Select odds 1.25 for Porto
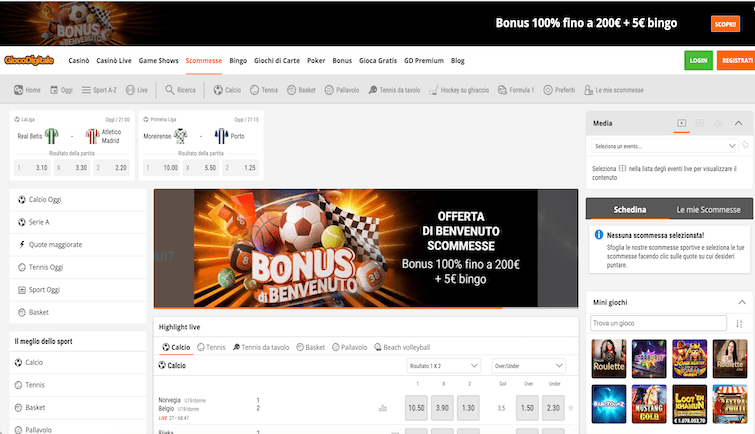The width and height of the screenshot is (755, 434). tap(240, 168)
